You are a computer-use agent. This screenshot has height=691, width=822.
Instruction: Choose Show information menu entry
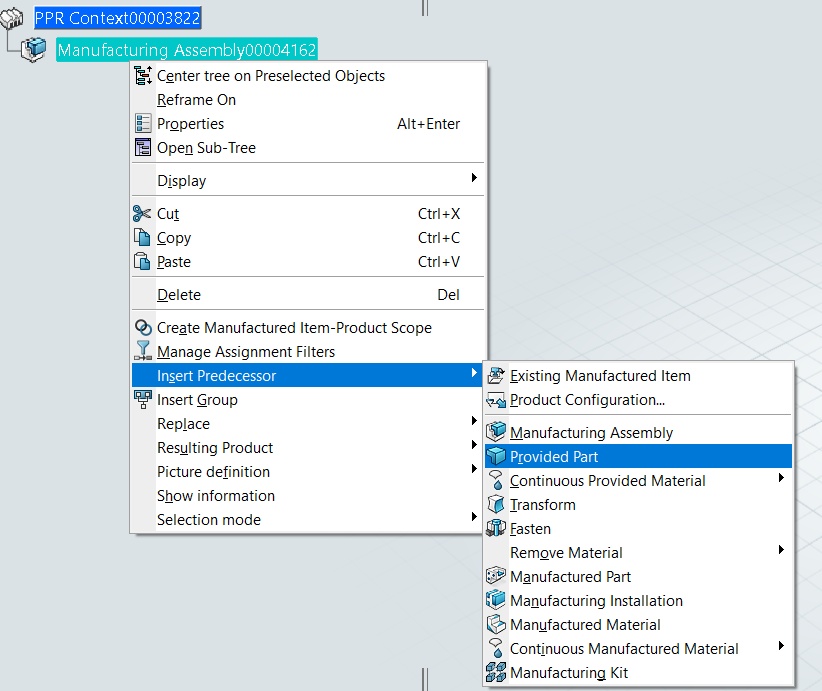click(x=307, y=495)
